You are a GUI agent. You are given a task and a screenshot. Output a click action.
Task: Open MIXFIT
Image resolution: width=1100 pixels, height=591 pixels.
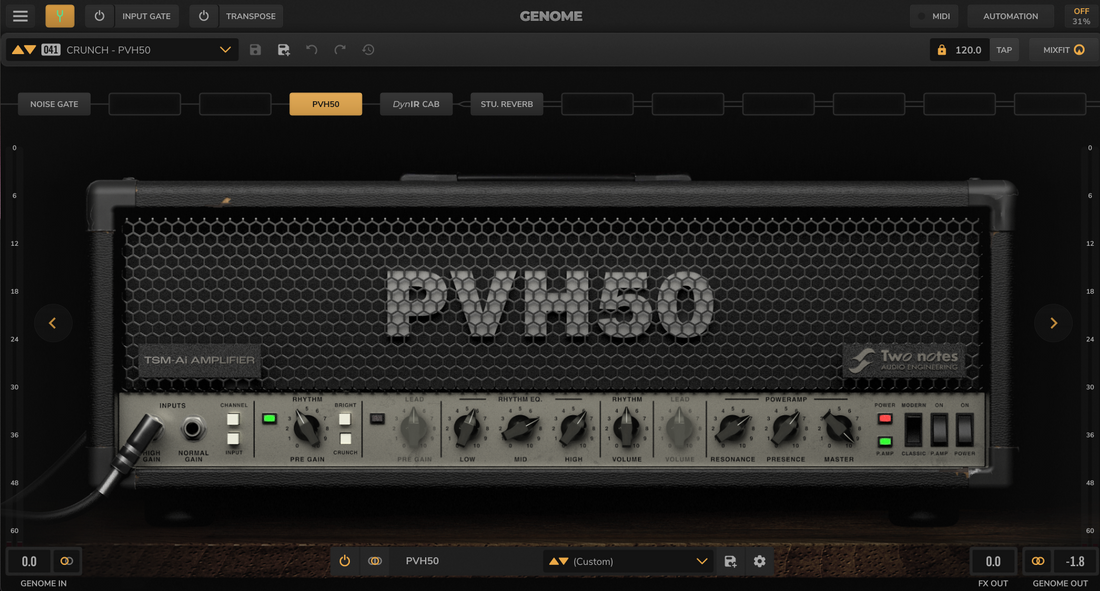pyautogui.click(x=1064, y=50)
